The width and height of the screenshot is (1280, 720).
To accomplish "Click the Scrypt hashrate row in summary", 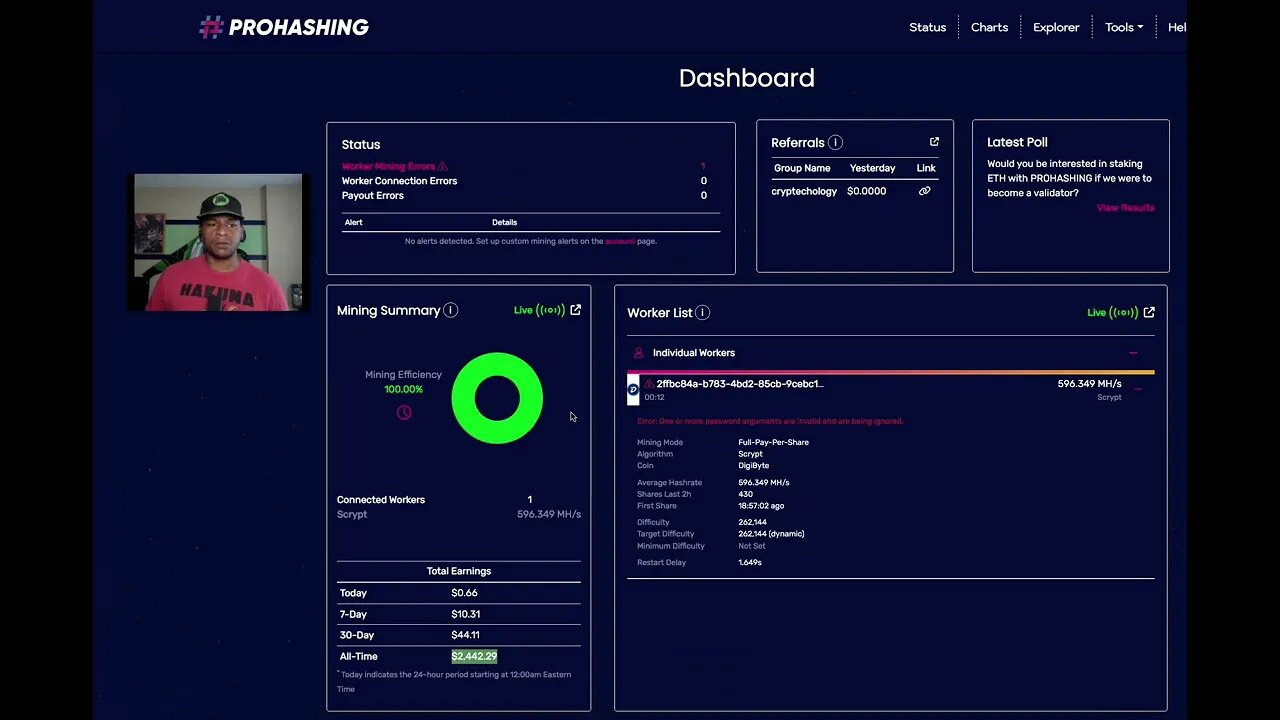I will coord(458,514).
